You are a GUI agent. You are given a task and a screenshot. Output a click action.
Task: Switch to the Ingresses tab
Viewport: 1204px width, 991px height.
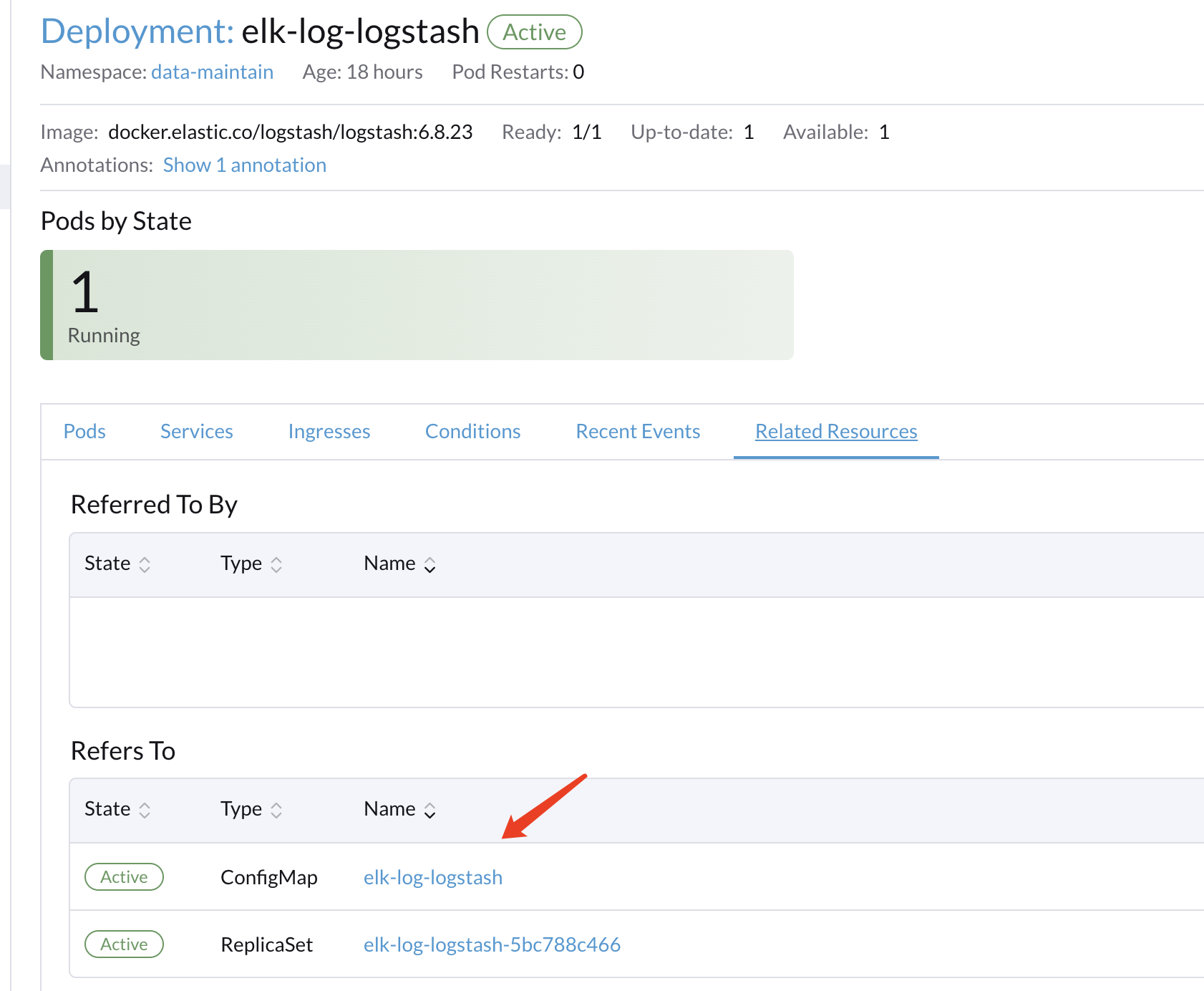pos(329,431)
